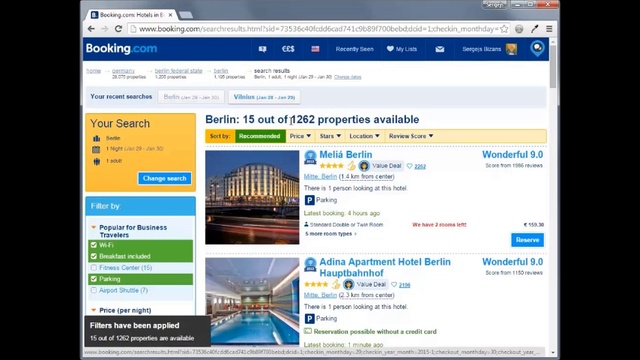
Task: Open the Adina hotel pool photo
Action: [x=252, y=301]
